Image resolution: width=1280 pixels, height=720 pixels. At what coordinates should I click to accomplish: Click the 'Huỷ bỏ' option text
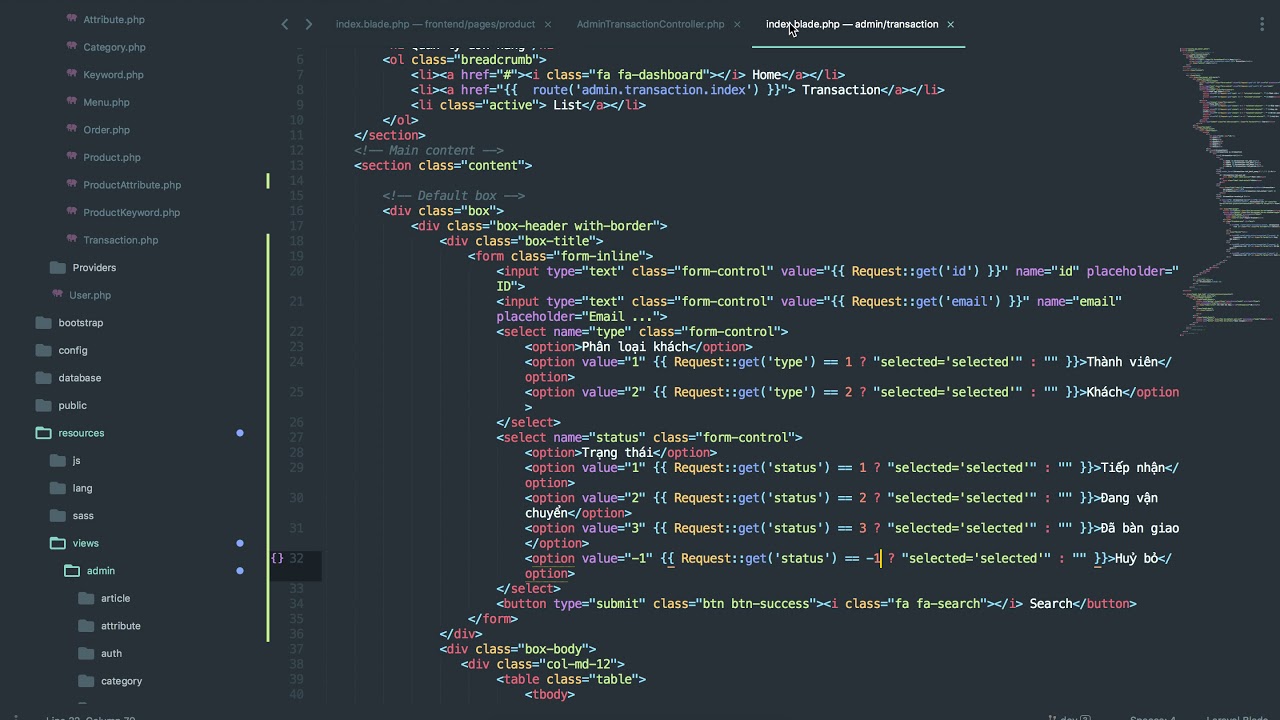[1136, 559]
